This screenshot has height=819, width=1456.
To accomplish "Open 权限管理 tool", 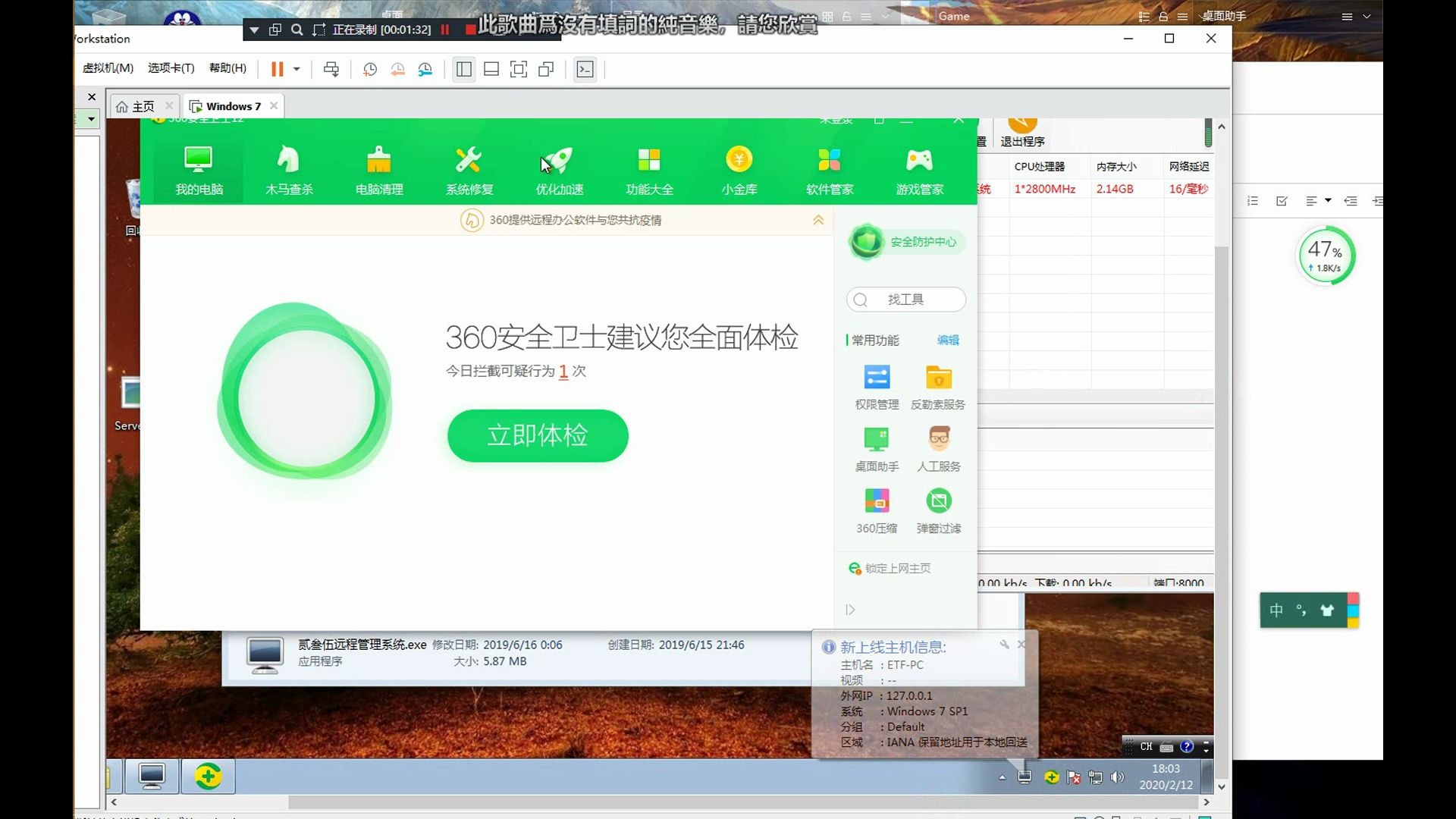I will [x=877, y=388].
